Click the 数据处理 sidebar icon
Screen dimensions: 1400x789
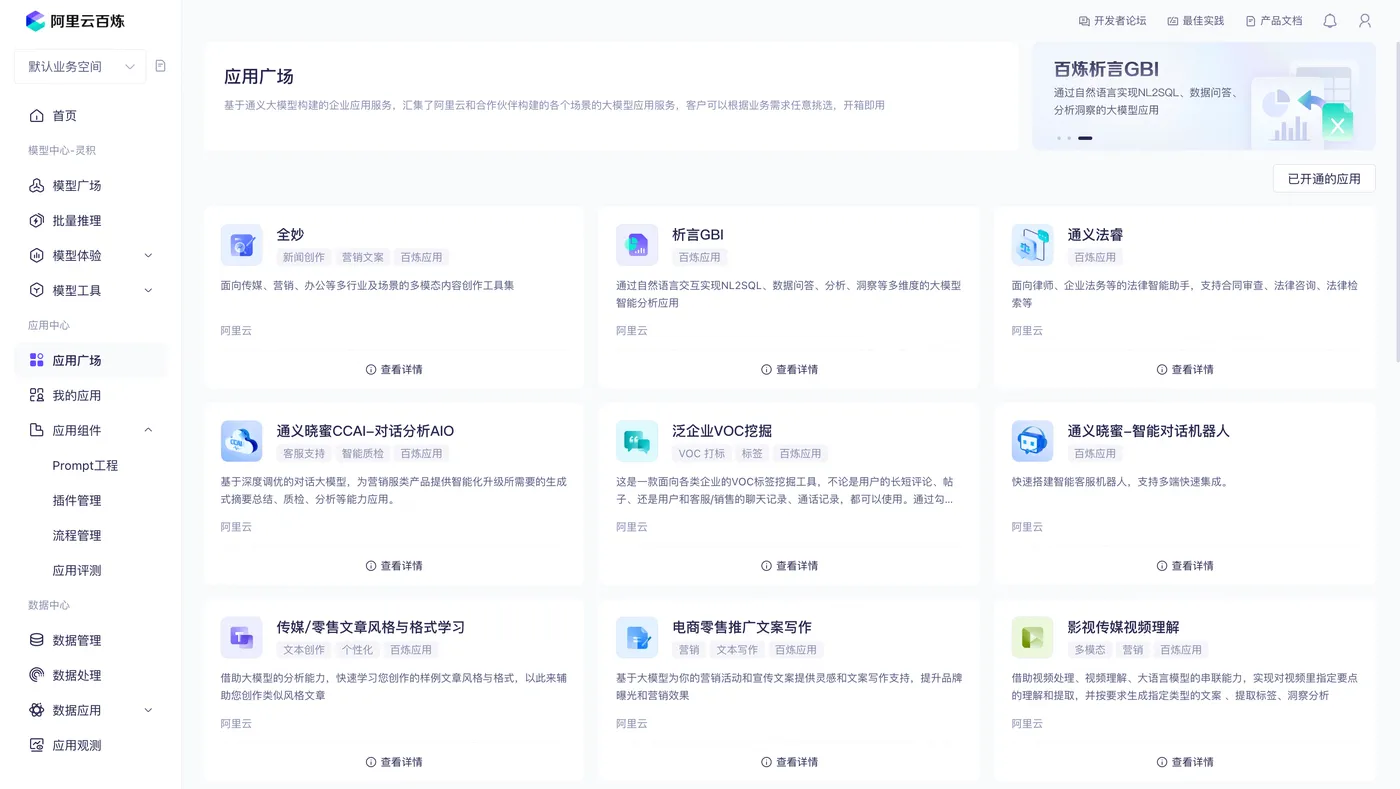click(37, 676)
